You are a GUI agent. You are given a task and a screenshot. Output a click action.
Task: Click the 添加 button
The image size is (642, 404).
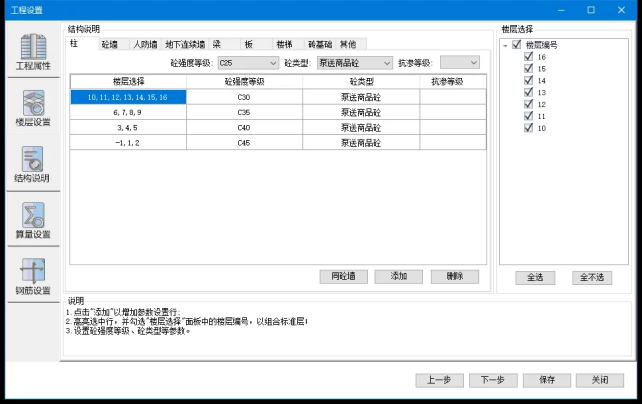[398, 276]
